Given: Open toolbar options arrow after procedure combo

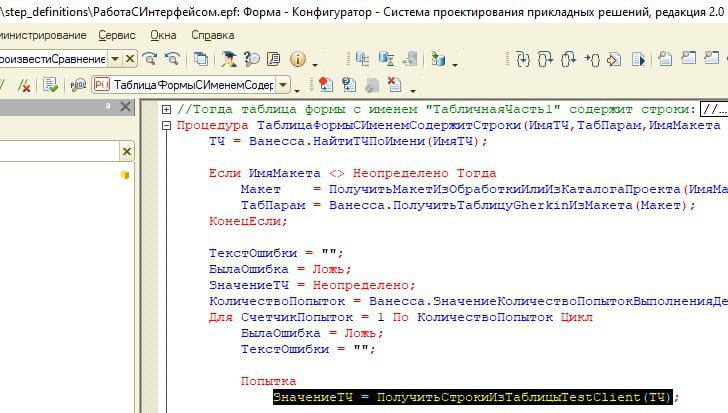Looking at the screenshot, I should click(x=297, y=90).
